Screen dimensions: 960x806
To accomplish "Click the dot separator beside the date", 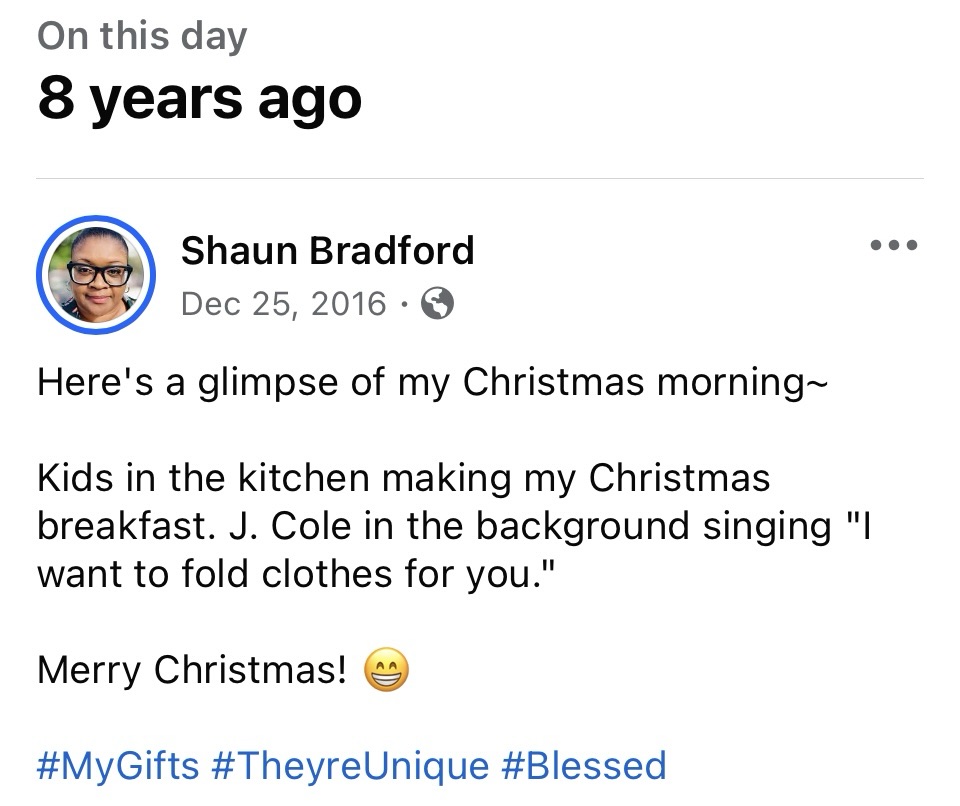I will [405, 303].
